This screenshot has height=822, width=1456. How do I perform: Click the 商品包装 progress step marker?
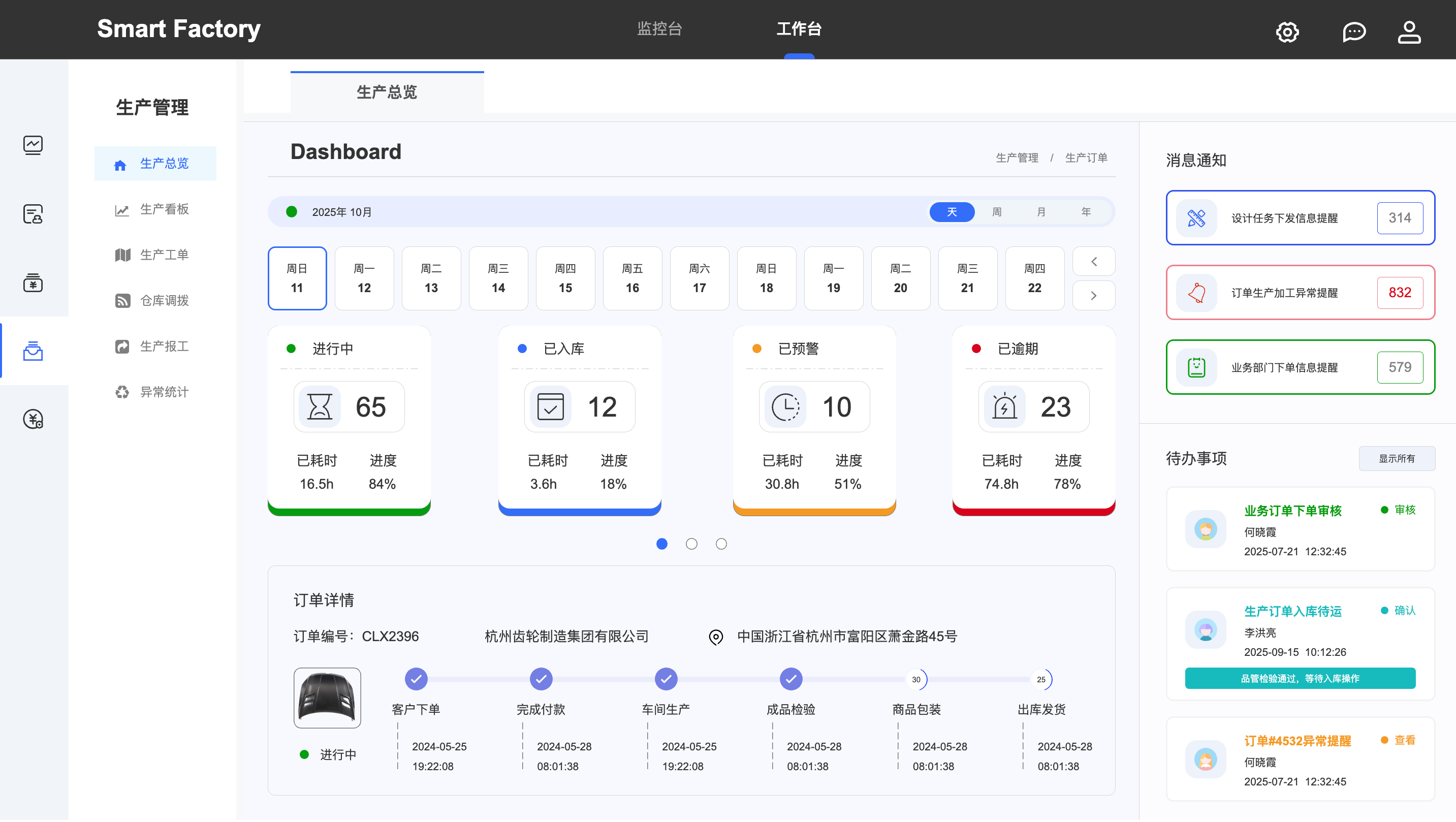click(x=916, y=680)
